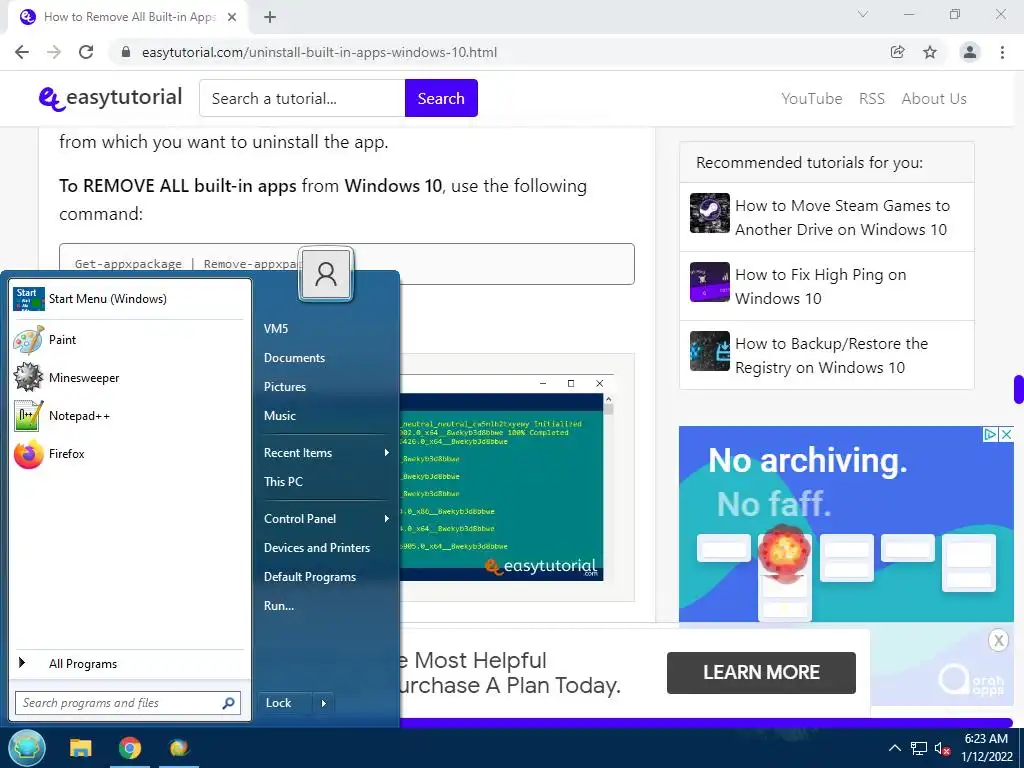Click the Steam tutorial thumbnail
Viewport: 1024px width, 768px height.
point(709,213)
